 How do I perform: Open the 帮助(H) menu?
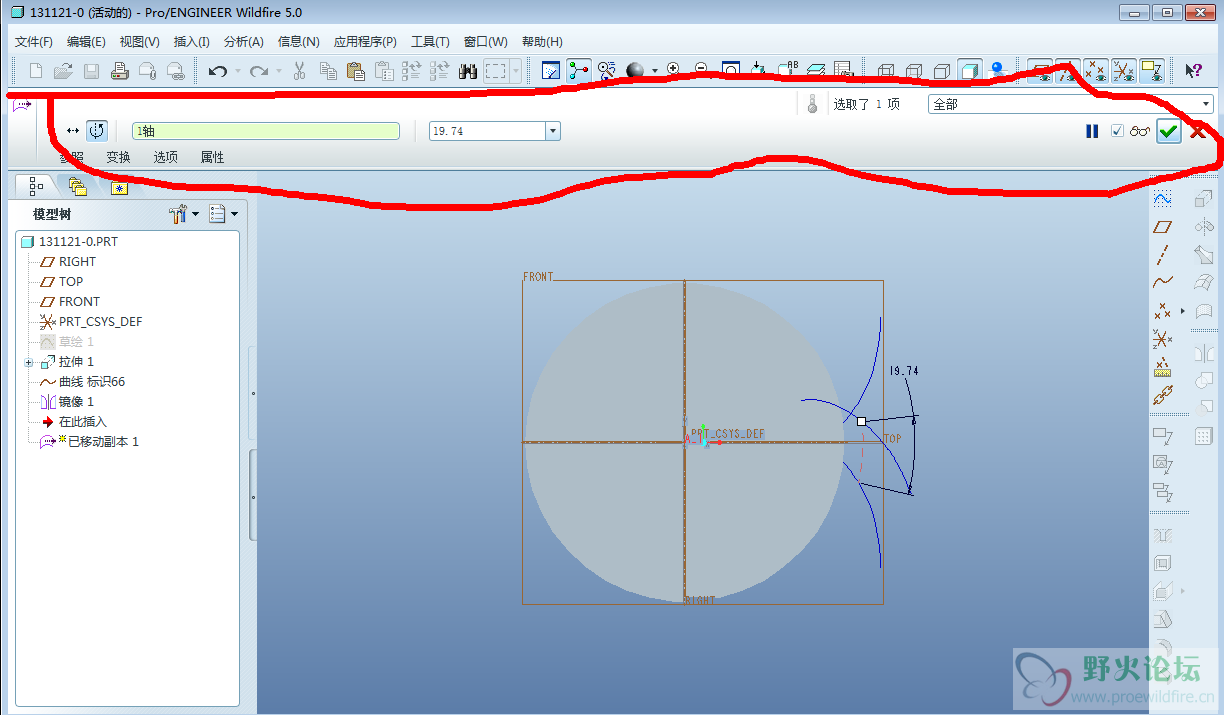click(542, 41)
